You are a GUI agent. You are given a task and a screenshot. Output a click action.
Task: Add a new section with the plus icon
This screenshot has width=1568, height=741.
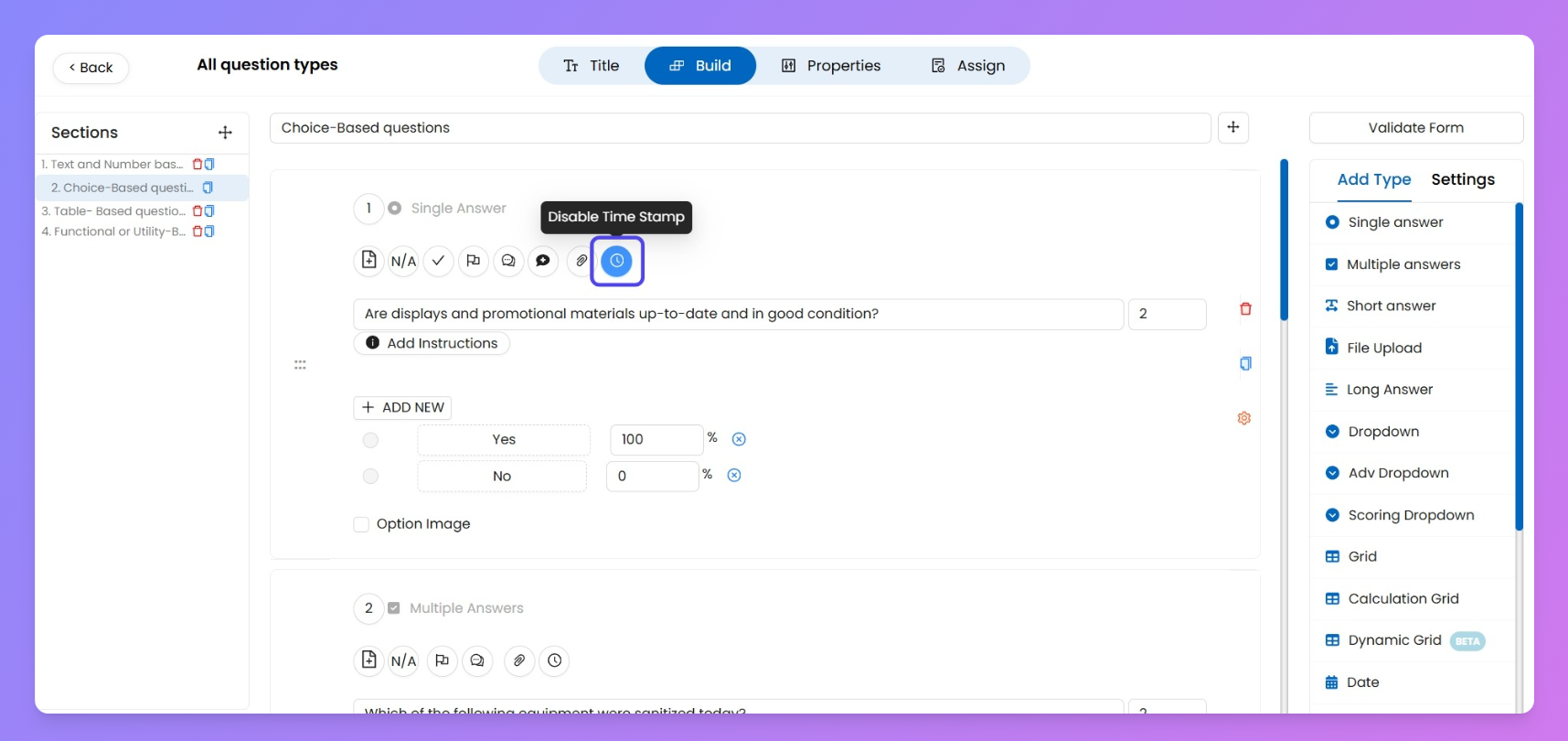coord(225,133)
